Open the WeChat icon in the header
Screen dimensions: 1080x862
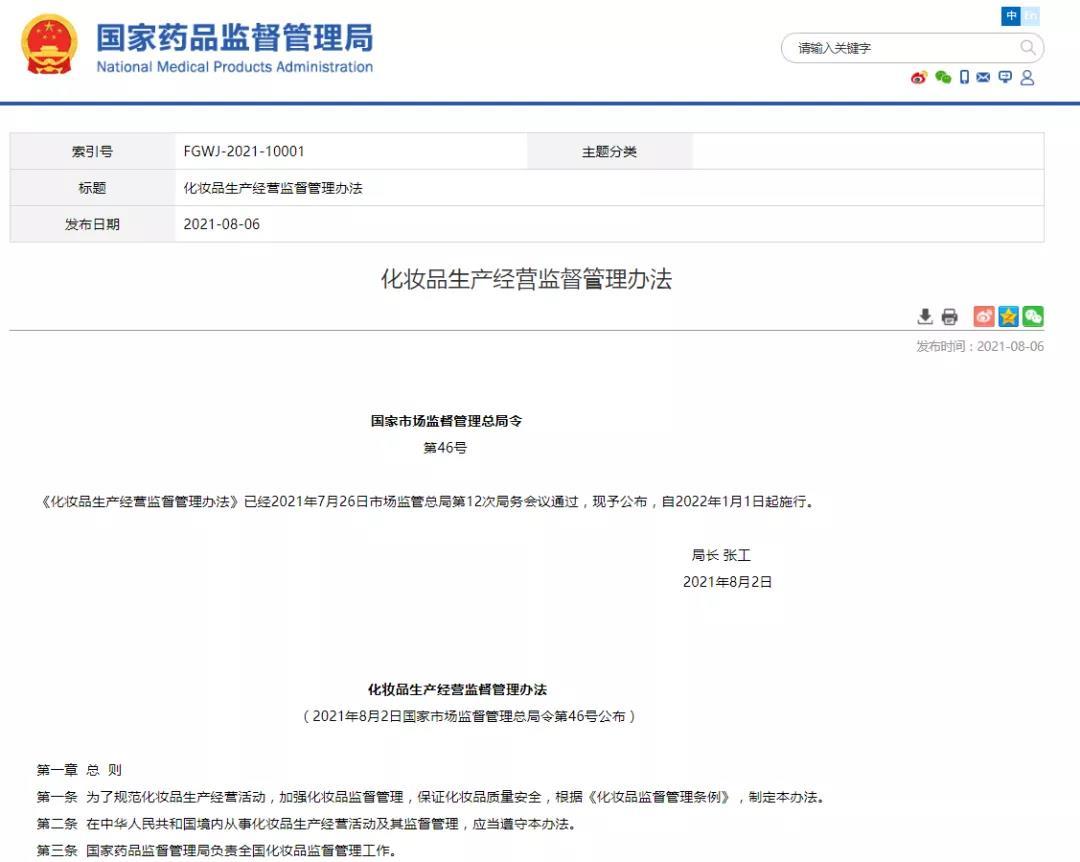click(x=943, y=77)
